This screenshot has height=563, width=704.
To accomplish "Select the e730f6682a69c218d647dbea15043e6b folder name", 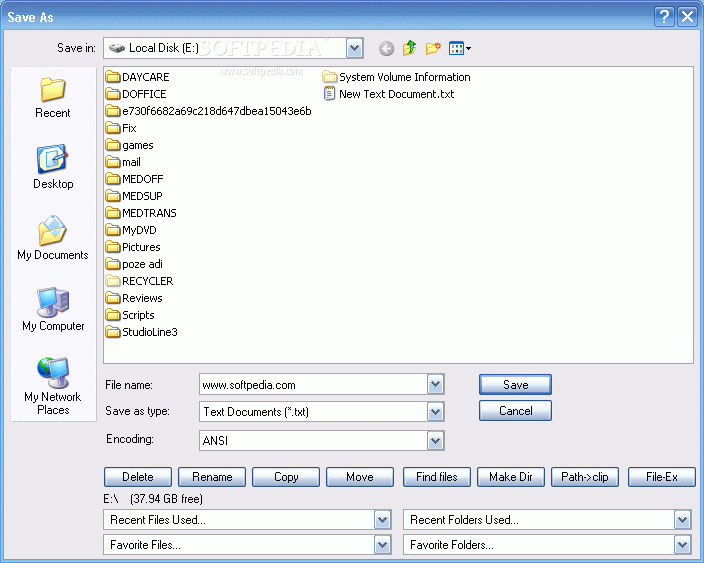I will tap(217, 111).
